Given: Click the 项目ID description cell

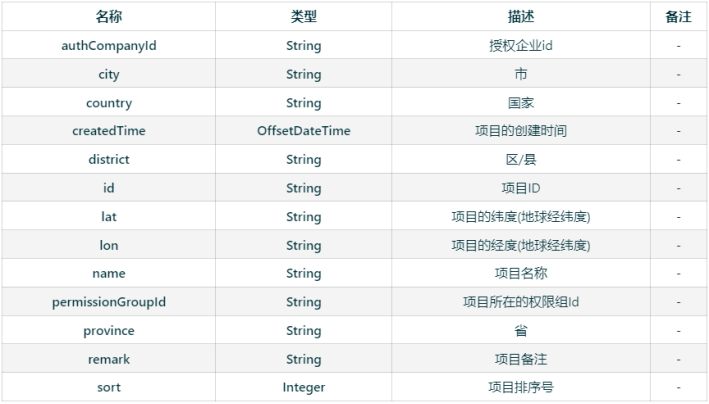Looking at the screenshot, I should [520, 188].
